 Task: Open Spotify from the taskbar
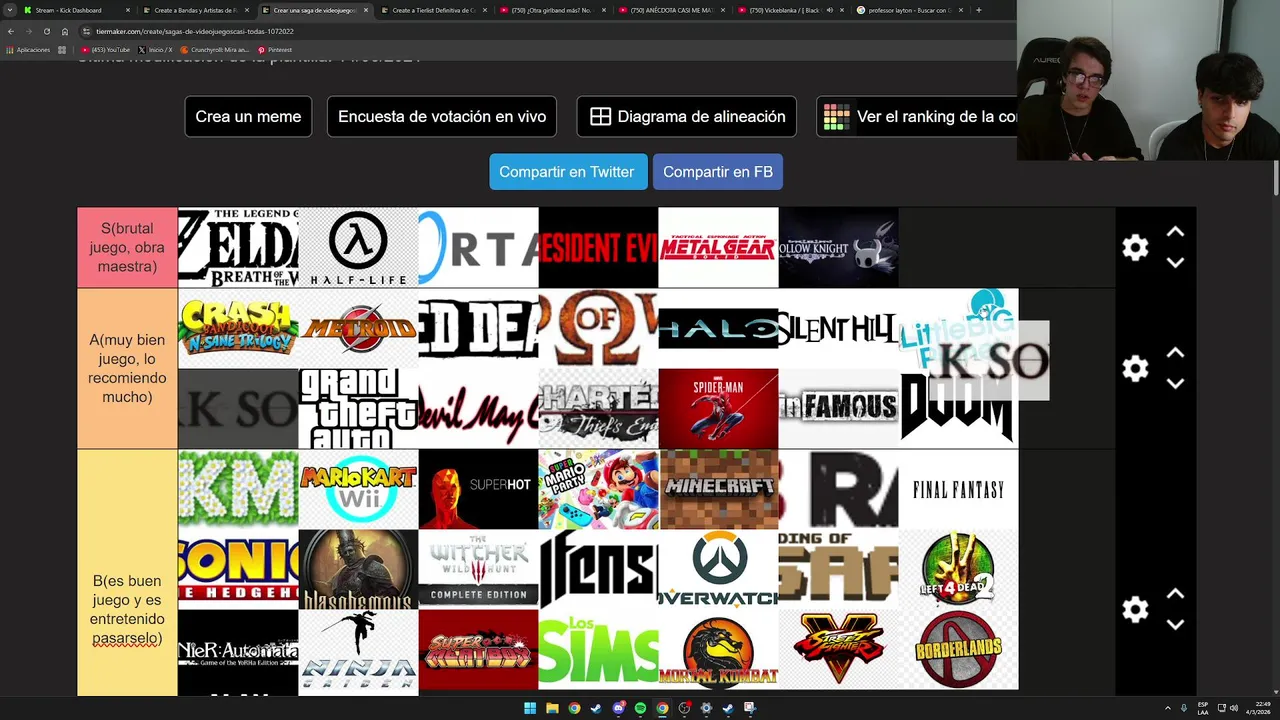click(640, 708)
